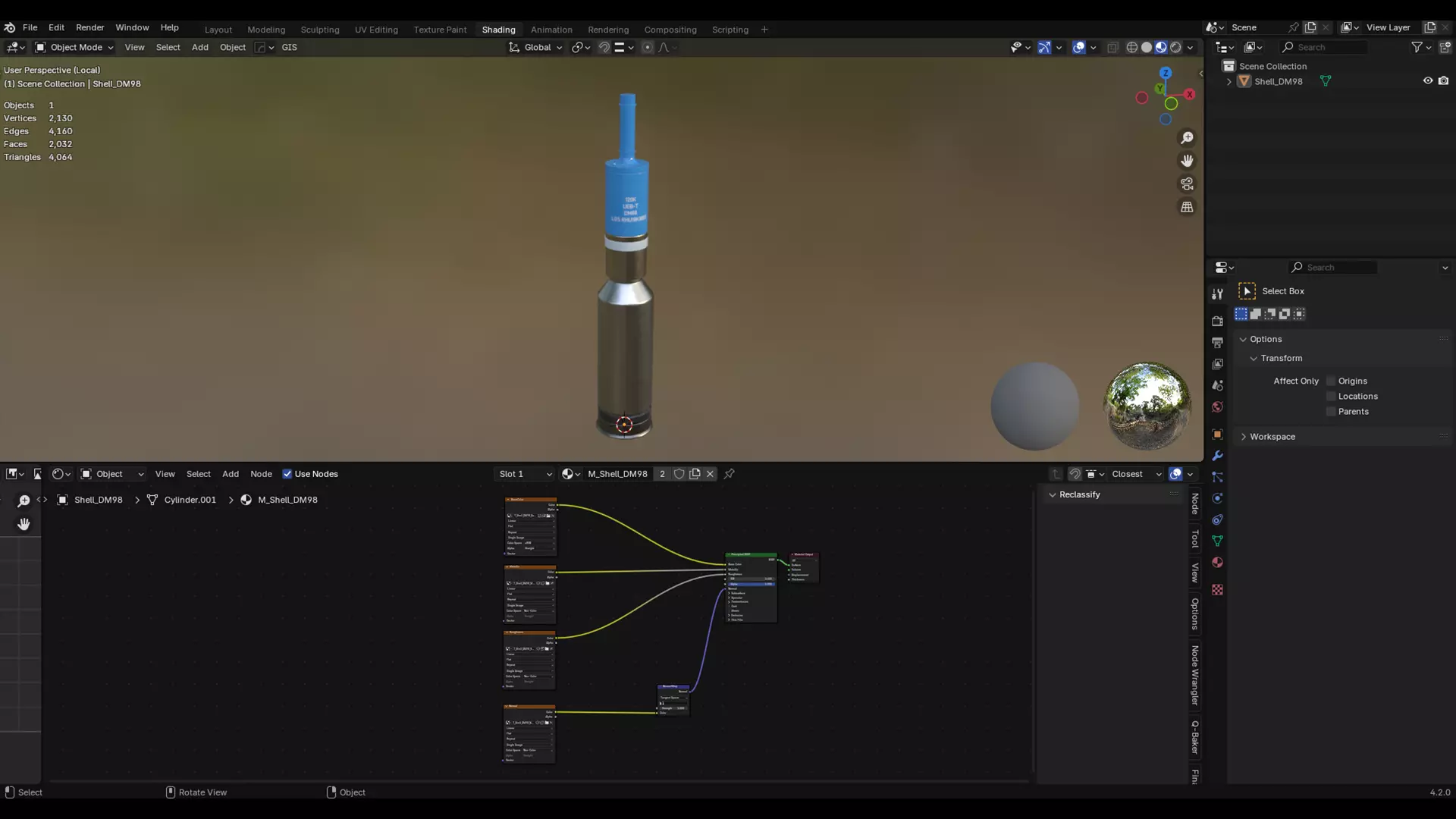Viewport: 1456px width, 819px height.
Task: Enable Affect Only Origins checkbox
Action: point(1331,381)
